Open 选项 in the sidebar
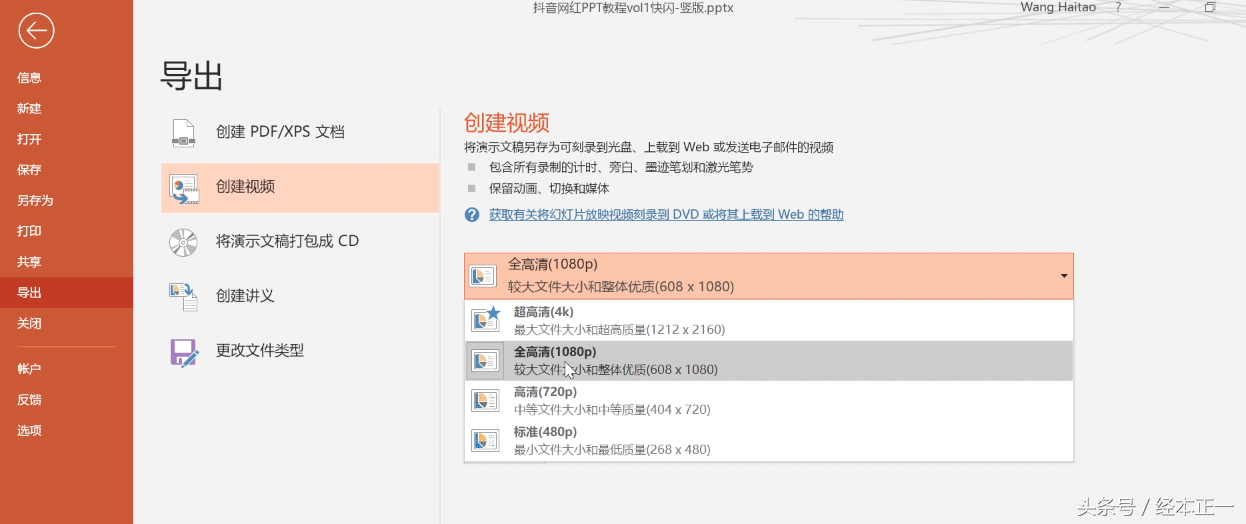The height and width of the screenshot is (524, 1246). tap(29, 430)
